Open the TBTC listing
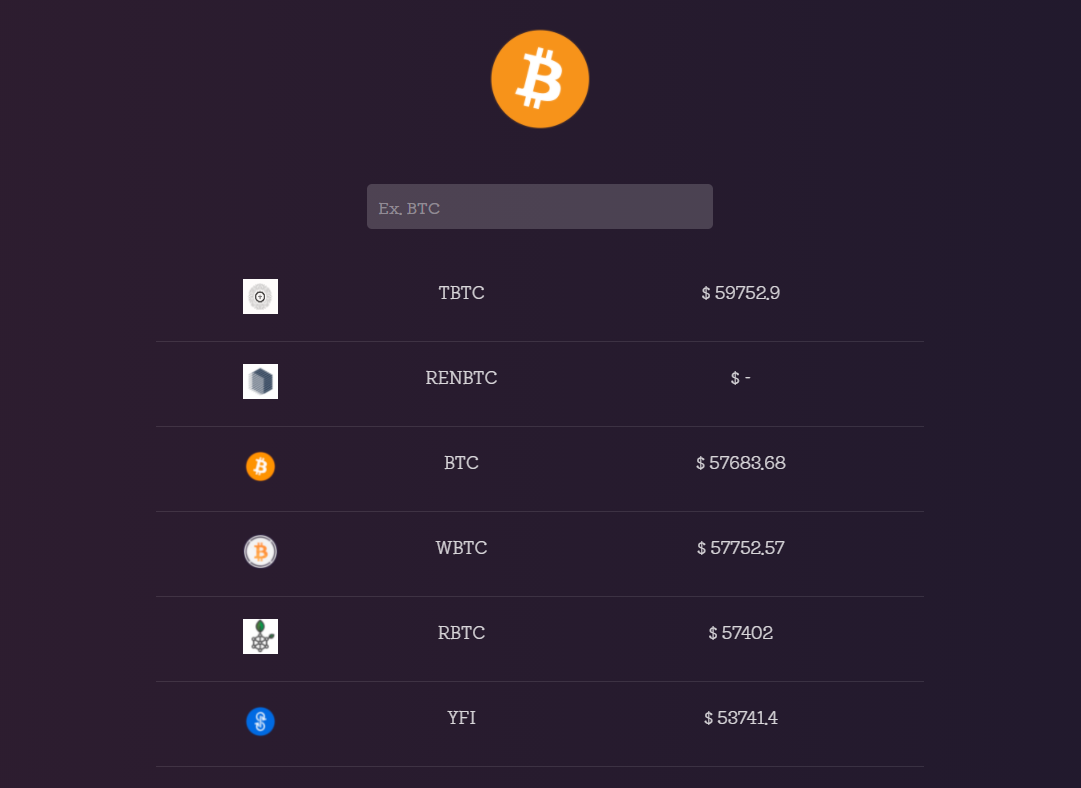This screenshot has height=788, width=1081. [461, 293]
